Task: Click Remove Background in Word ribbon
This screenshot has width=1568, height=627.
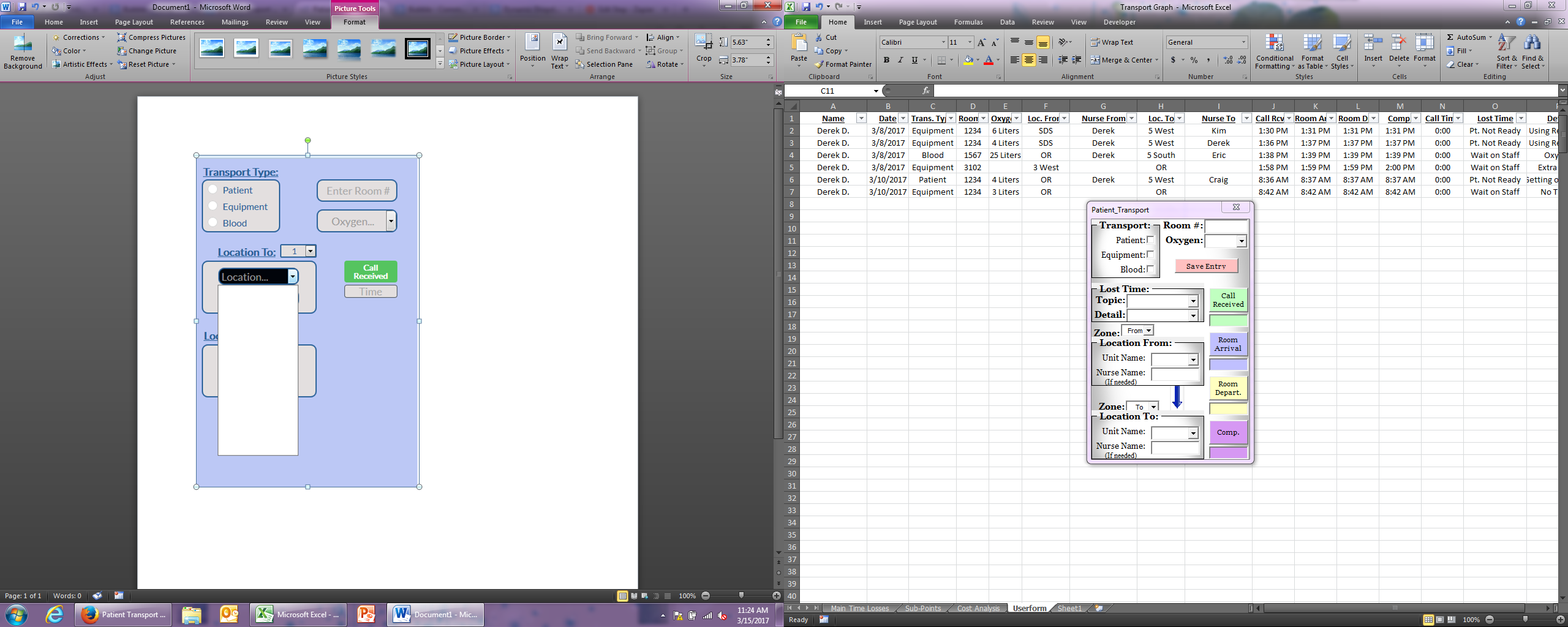Action: coord(23,52)
